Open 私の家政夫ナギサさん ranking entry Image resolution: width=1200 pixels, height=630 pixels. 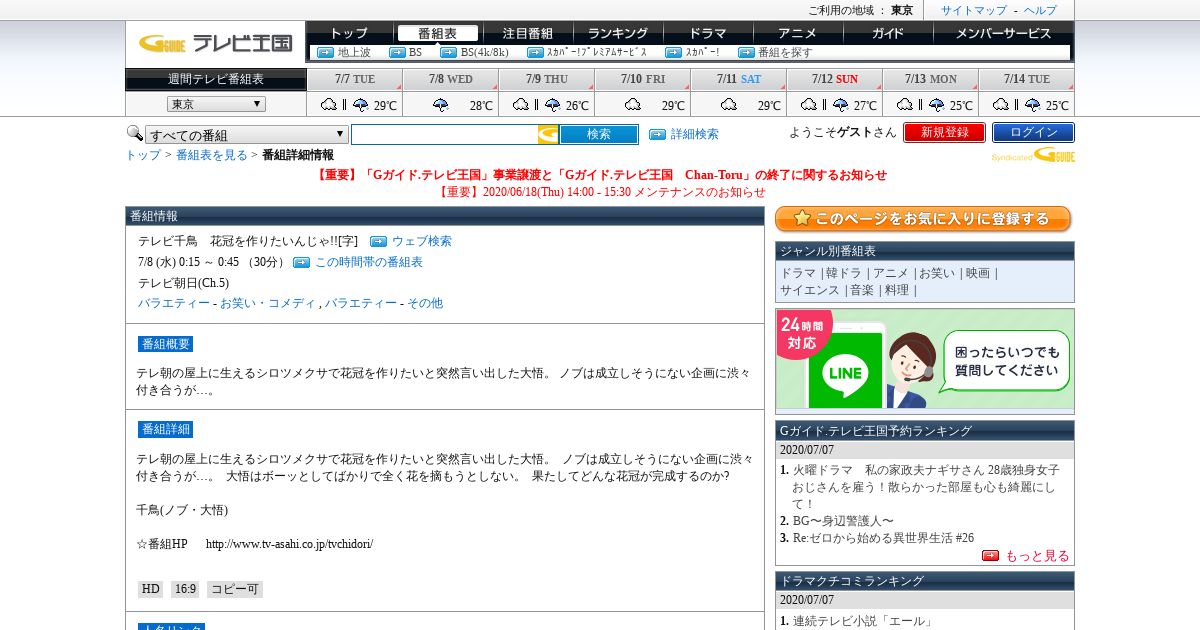[x=926, y=486]
